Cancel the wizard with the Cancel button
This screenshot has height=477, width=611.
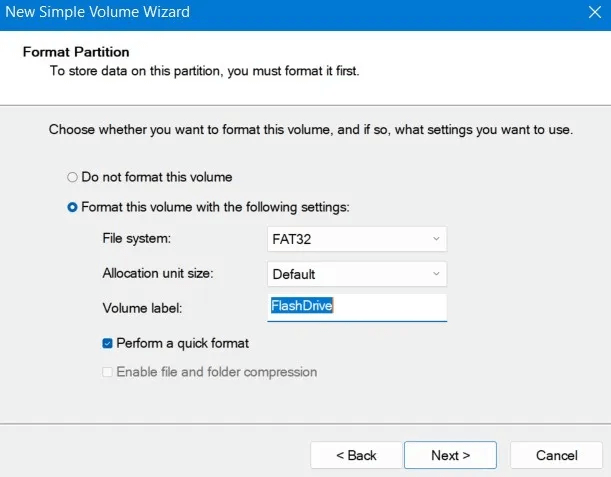coord(556,455)
